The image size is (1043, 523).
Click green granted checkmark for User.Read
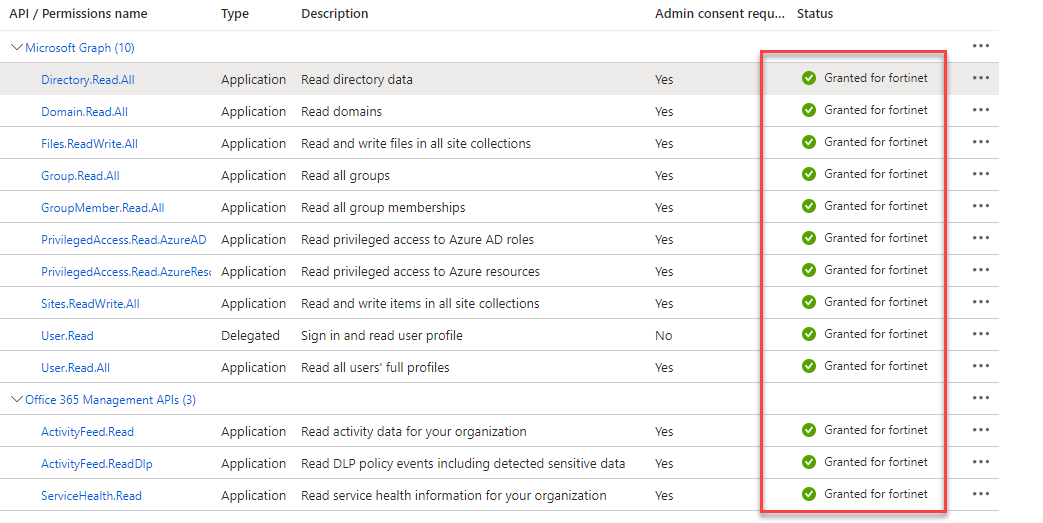pyautogui.click(x=809, y=334)
